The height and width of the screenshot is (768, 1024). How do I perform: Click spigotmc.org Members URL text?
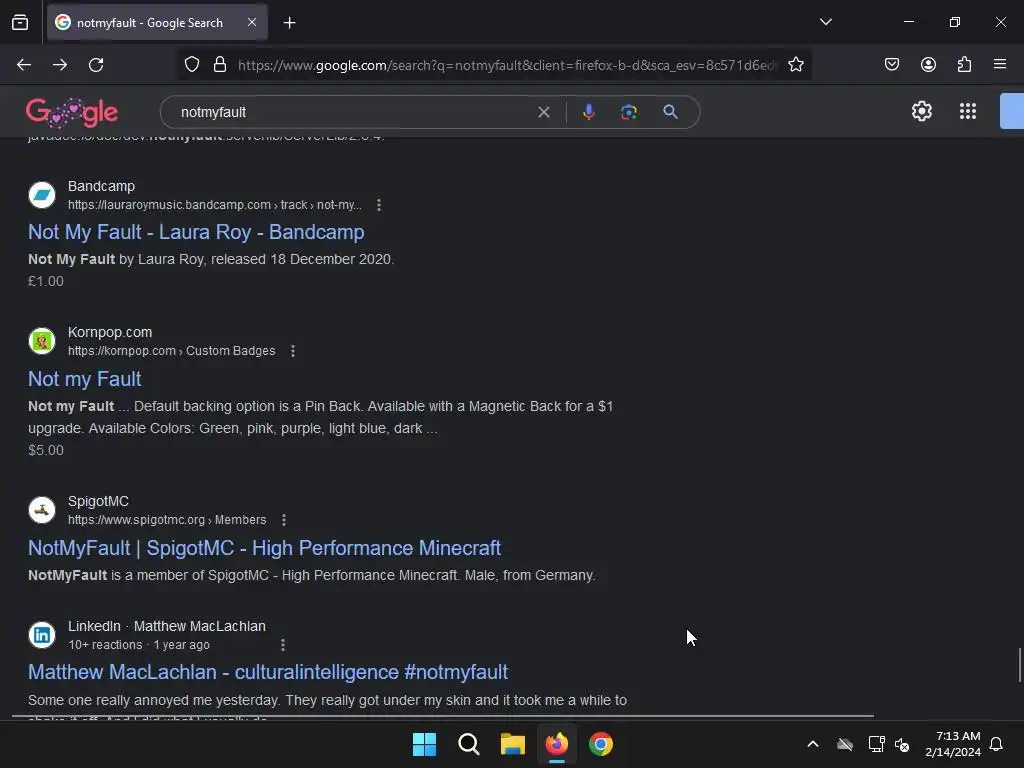tap(167, 520)
